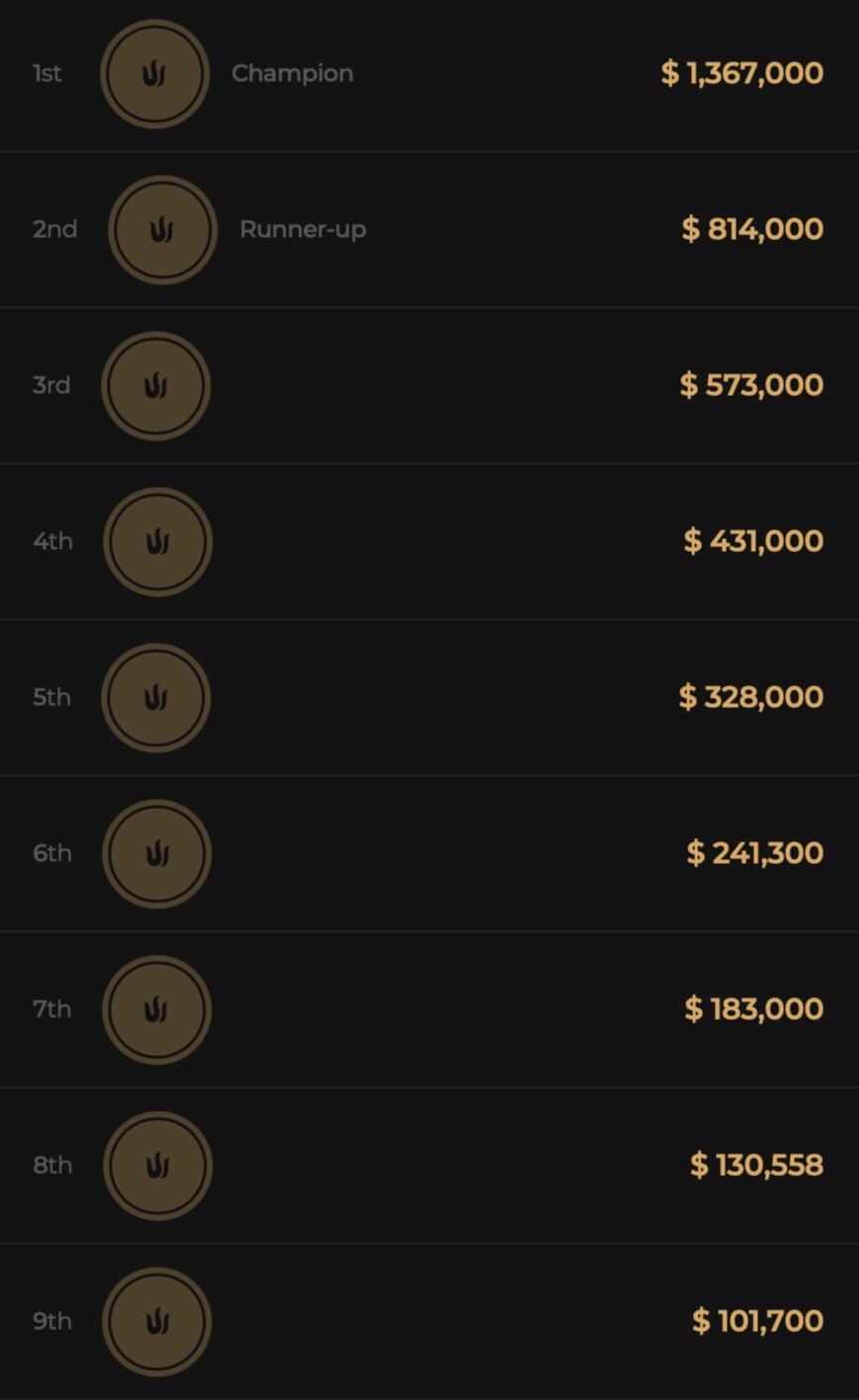This screenshot has width=859, height=1400.
Task: Click the 1st place Champion avatar icon
Action: pos(155,74)
